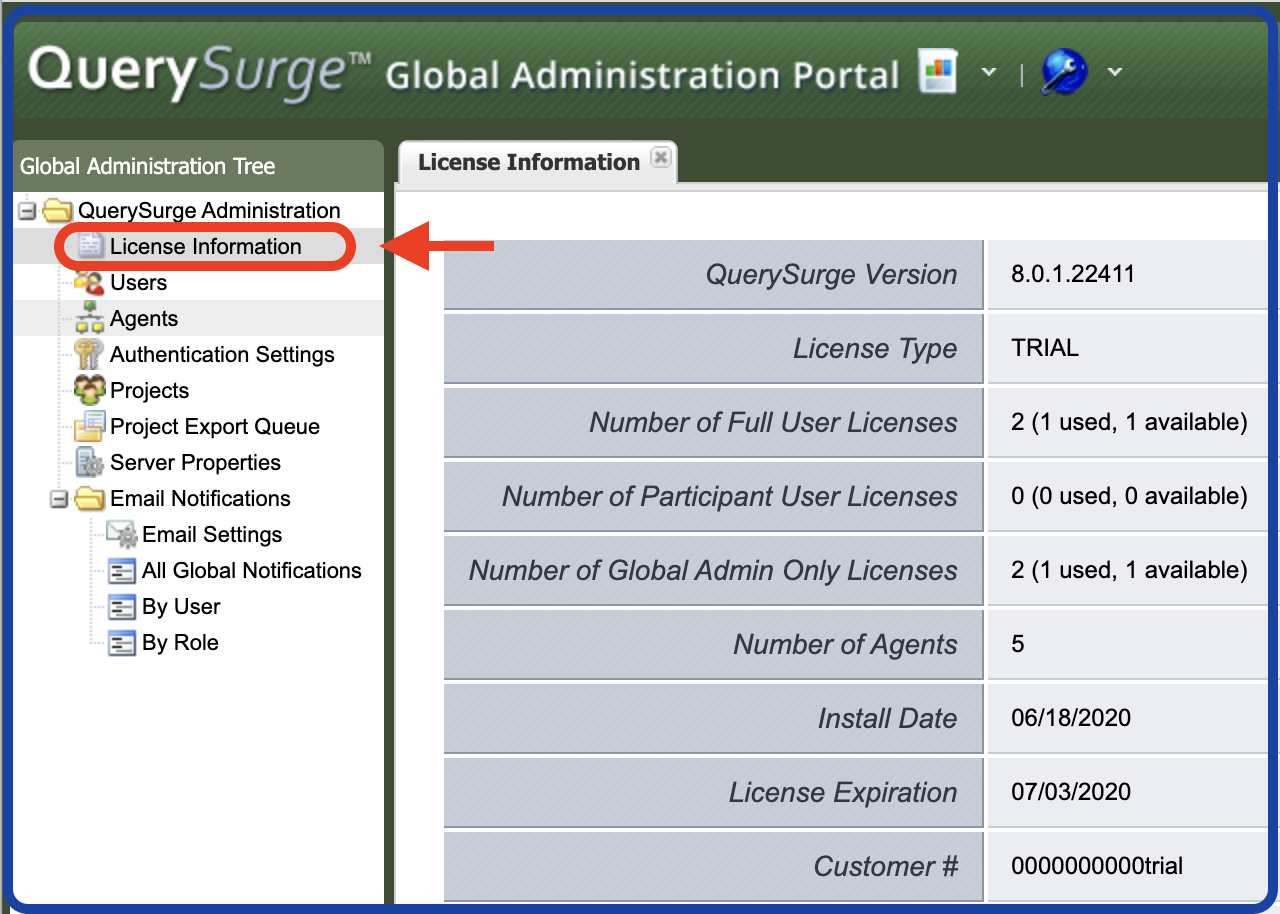Open All Global Notifications tree item
Image resolution: width=1280 pixels, height=914 pixels.
pos(252,571)
